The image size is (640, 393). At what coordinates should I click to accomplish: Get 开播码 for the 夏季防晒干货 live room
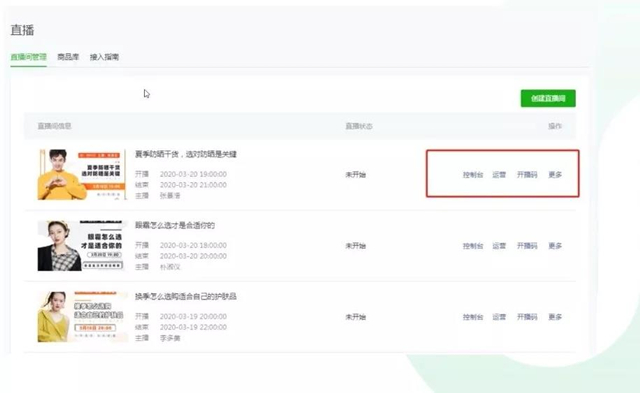pyautogui.click(x=527, y=175)
